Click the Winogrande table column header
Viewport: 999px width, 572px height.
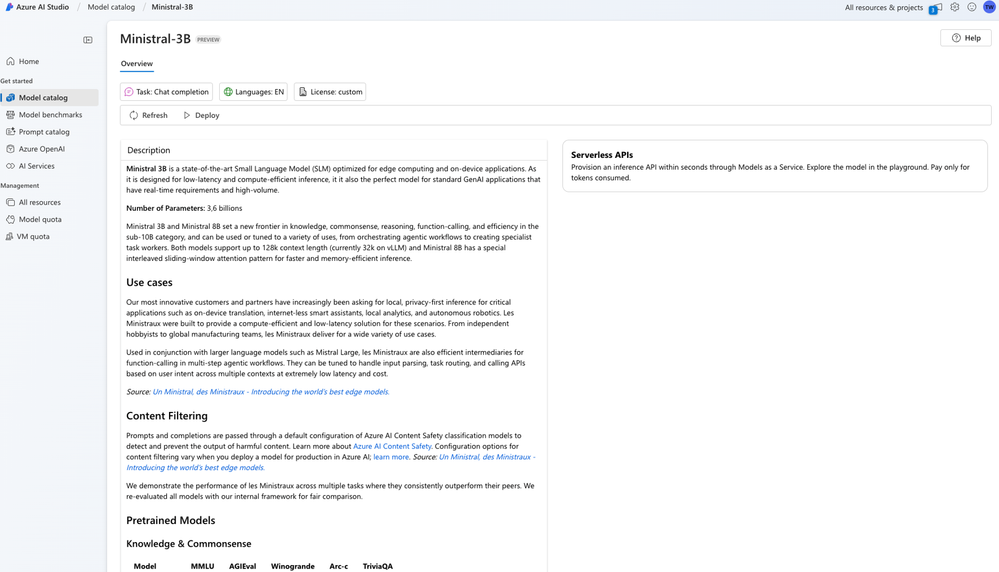pos(292,566)
